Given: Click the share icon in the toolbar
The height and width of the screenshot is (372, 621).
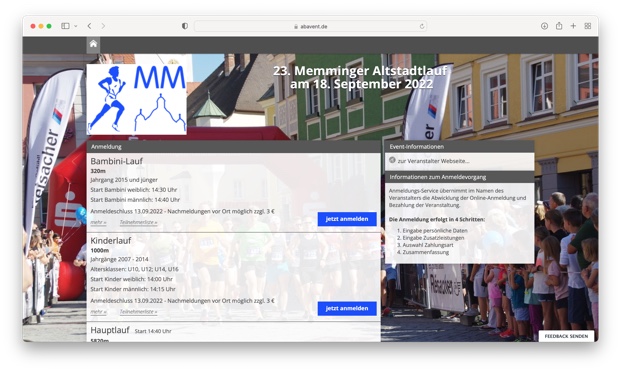Looking at the screenshot, I should pyautogui.click(x=559, y=26).
